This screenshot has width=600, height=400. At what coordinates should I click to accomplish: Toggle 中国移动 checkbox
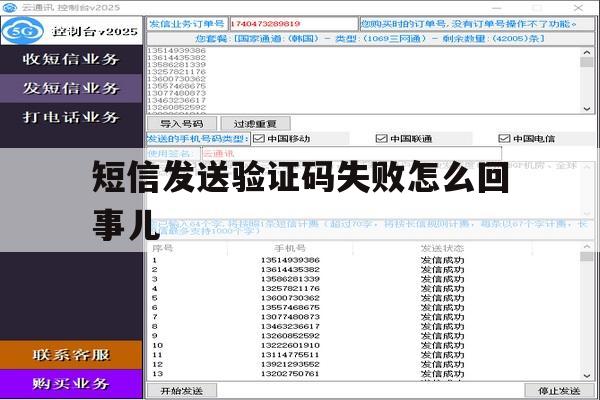pyautogui.click(x=259, y=139)
